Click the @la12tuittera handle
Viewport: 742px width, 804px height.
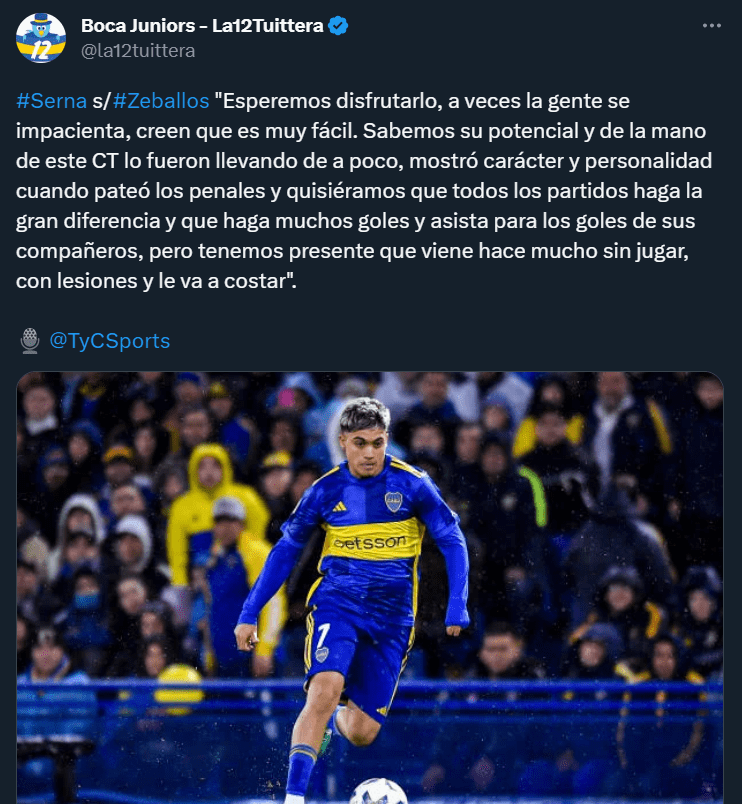pyautogui.click(x=138, y=51)
